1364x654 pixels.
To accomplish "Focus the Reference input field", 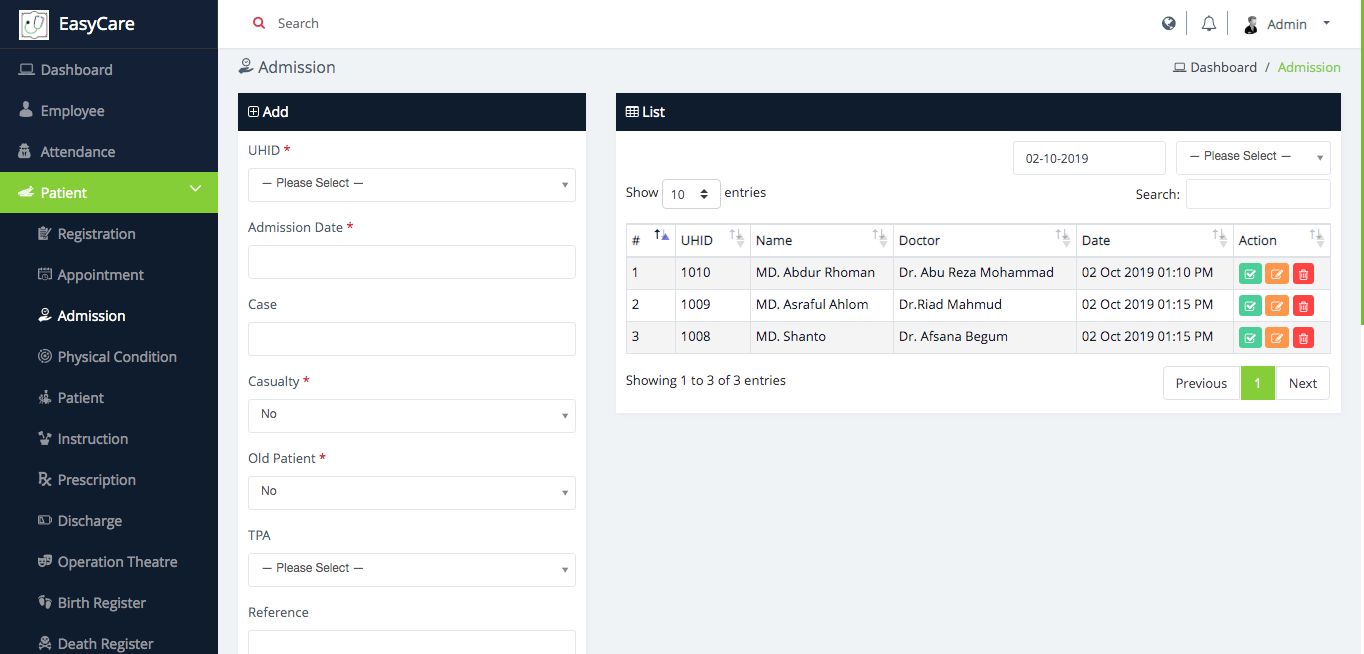I will (x=412, y=641).
